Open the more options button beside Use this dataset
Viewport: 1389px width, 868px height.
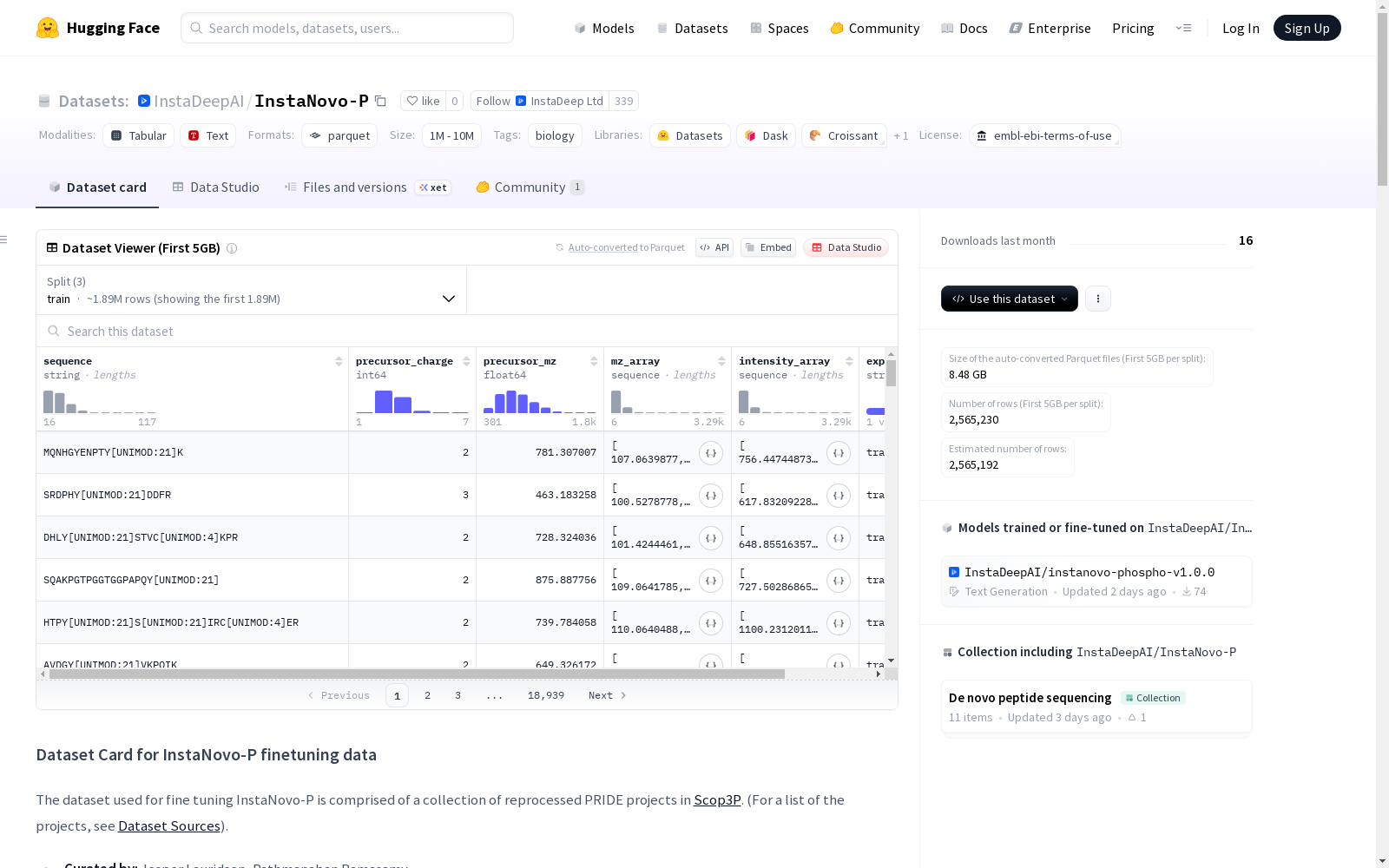tap(1098, 299)
